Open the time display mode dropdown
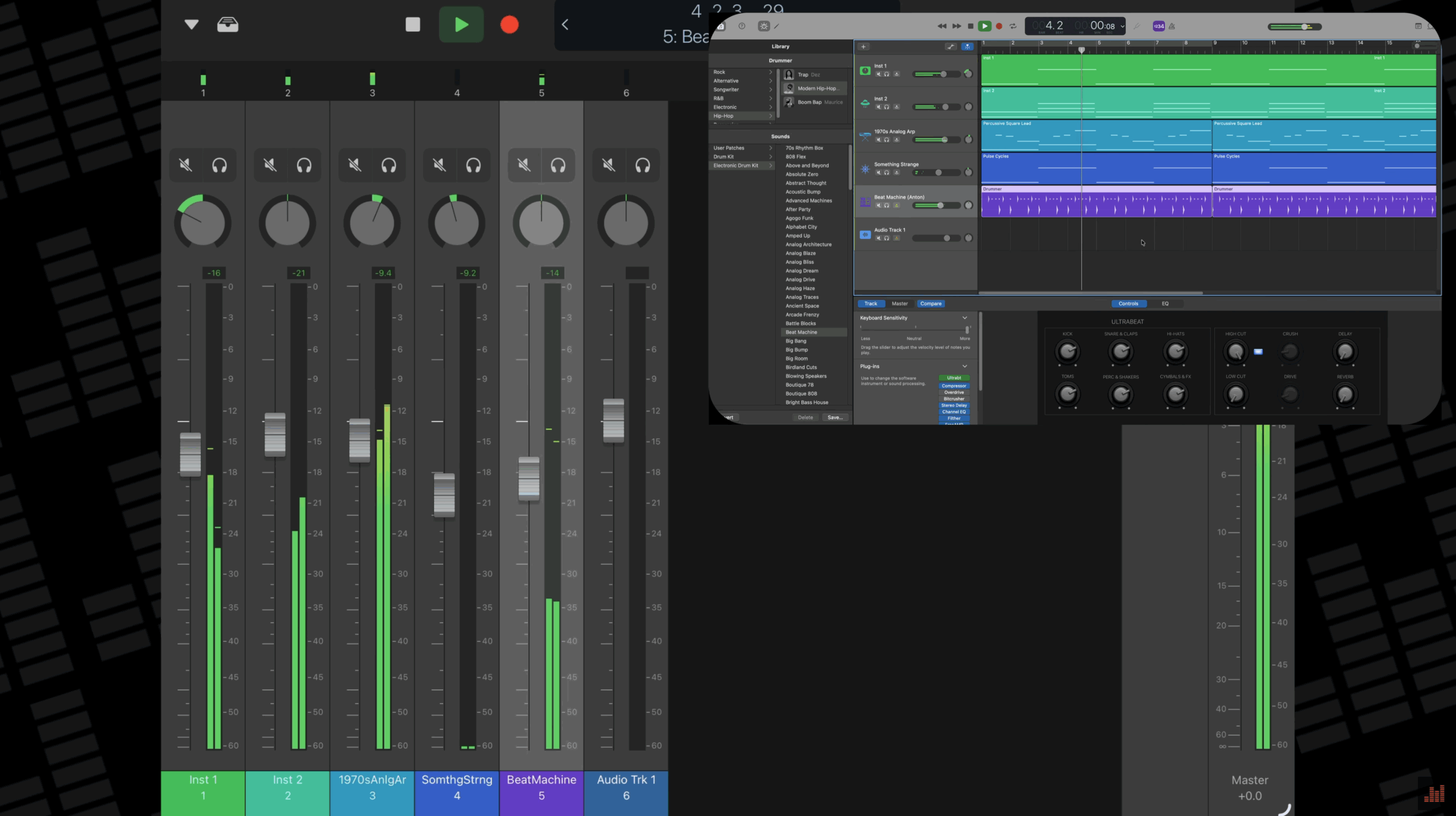This screenshot has width=1456, height=816. pos(1122,26)
